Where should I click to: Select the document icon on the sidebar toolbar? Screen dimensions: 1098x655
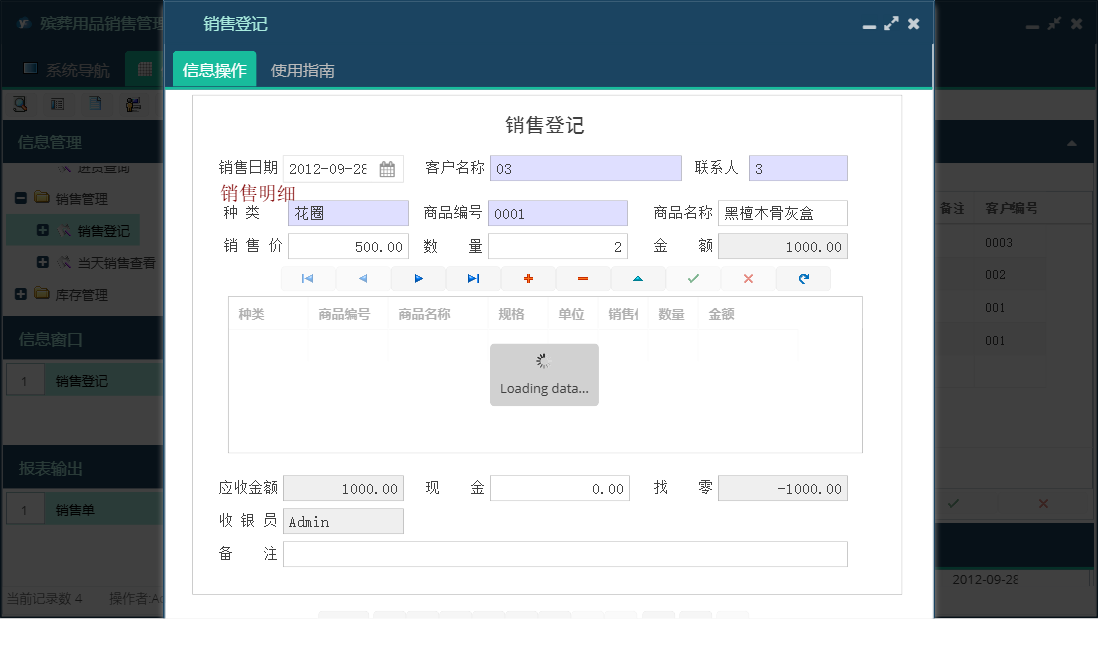pyautogui.click(x=95, y=103)
